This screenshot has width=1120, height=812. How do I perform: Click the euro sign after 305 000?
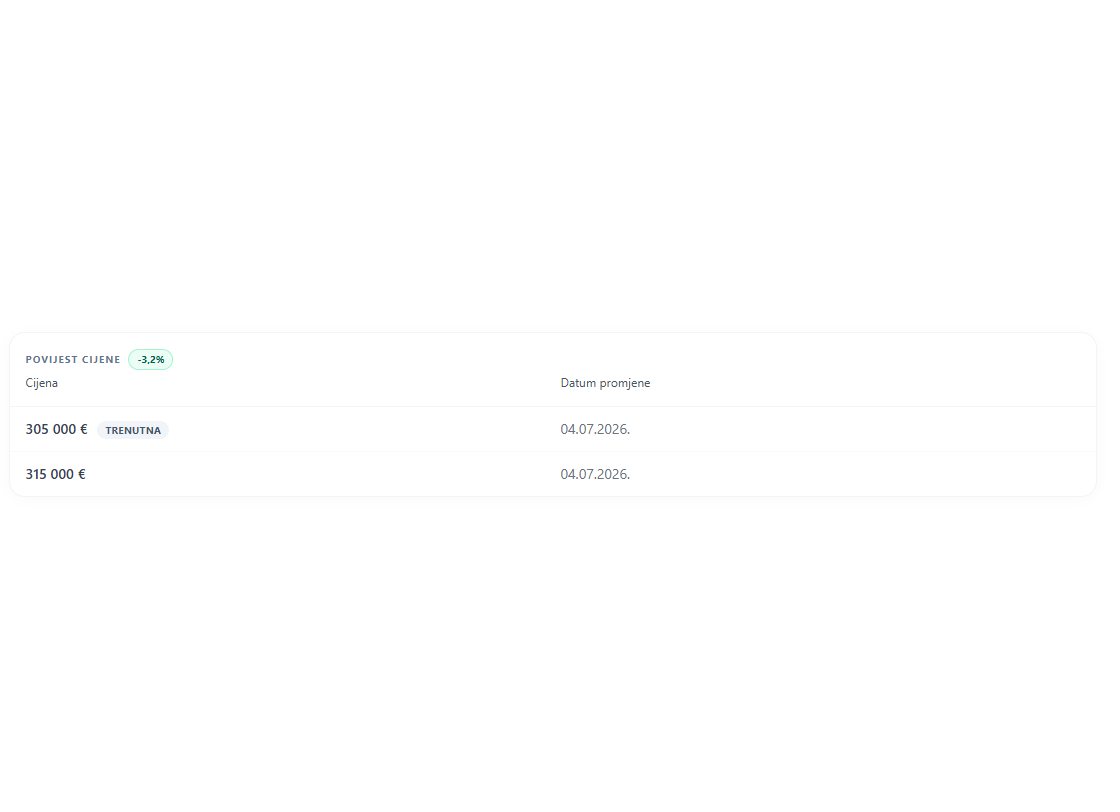click(84, 429)
